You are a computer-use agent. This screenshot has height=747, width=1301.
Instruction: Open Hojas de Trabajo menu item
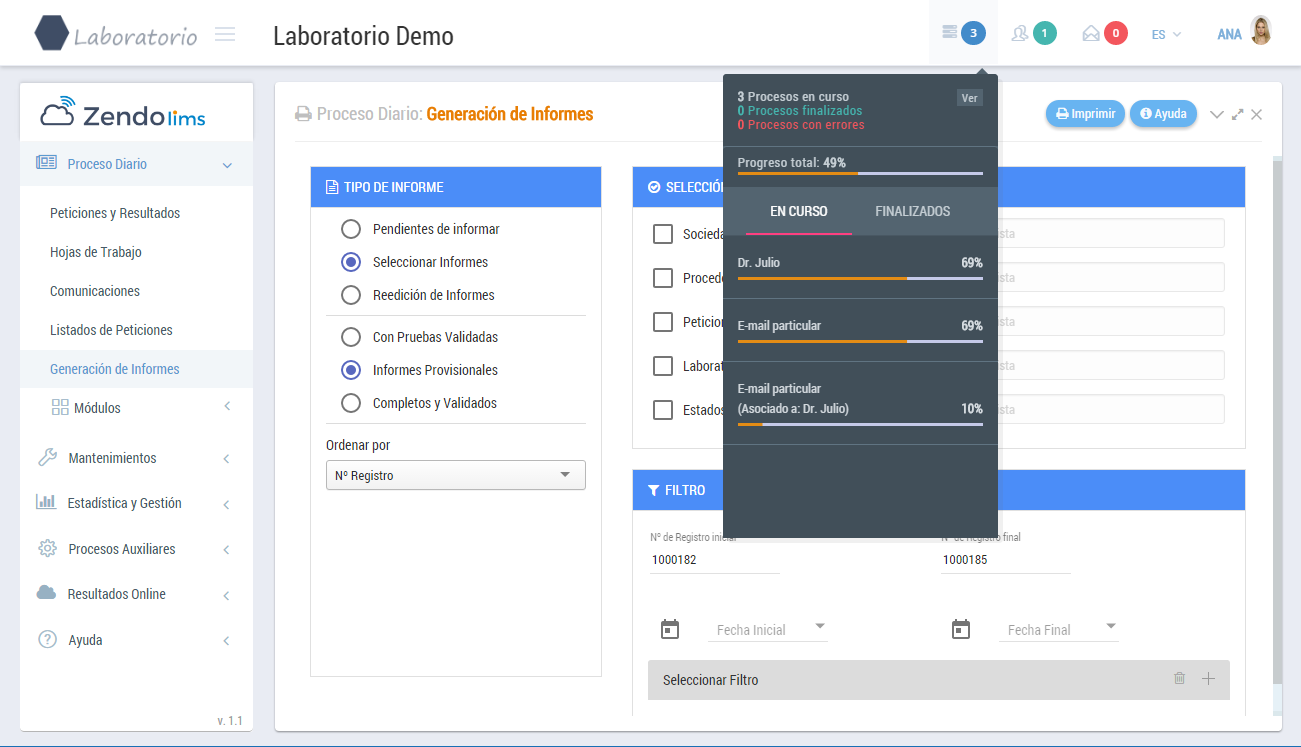[x=96, y=252]
